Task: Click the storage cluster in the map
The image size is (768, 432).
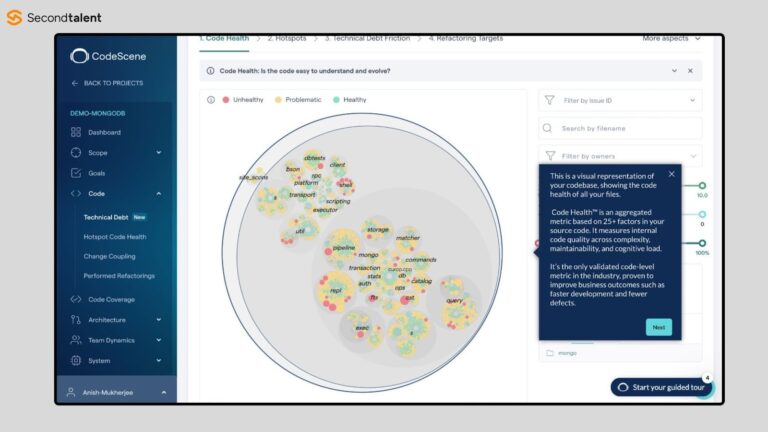Action: tap(377, 229)
